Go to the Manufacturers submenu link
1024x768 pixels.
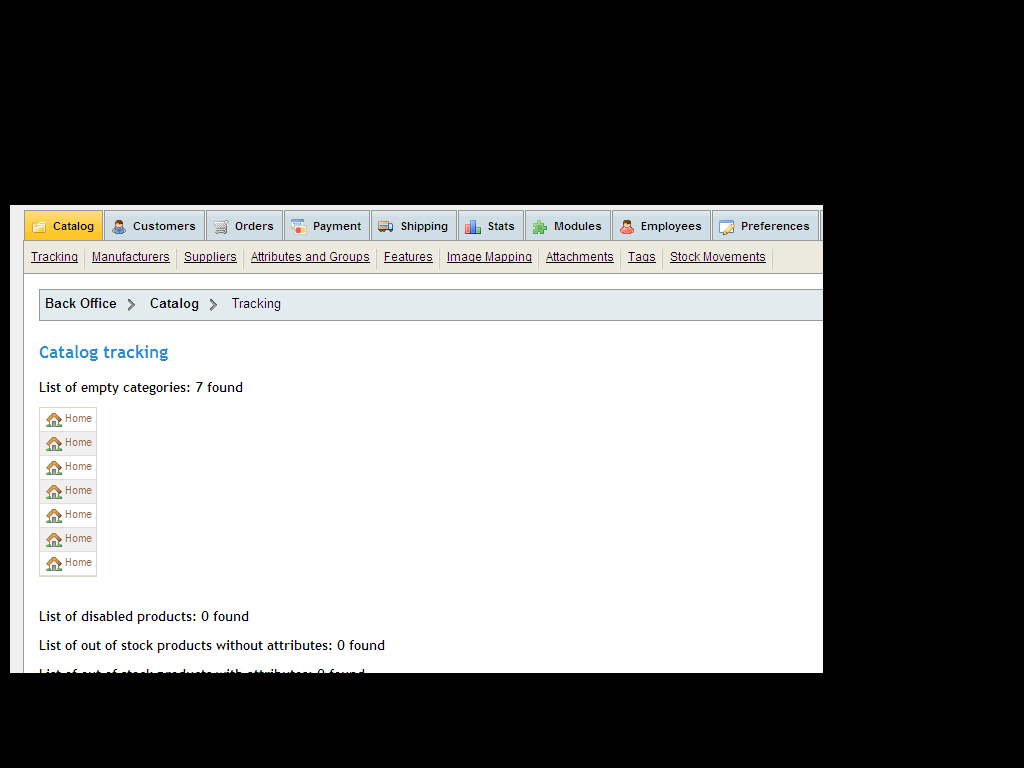(x=131, y=257)
